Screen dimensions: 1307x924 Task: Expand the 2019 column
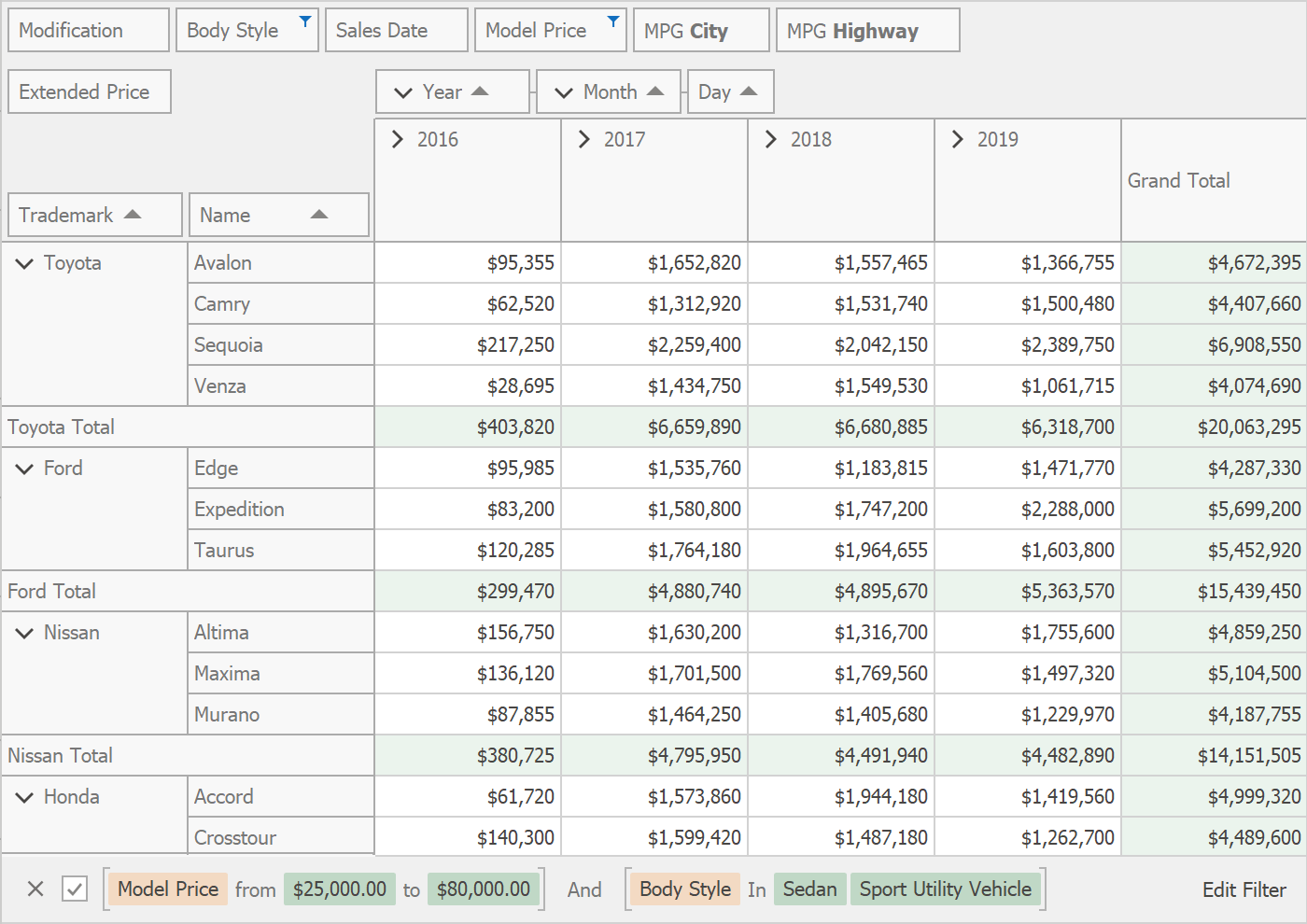pos(958,139)
